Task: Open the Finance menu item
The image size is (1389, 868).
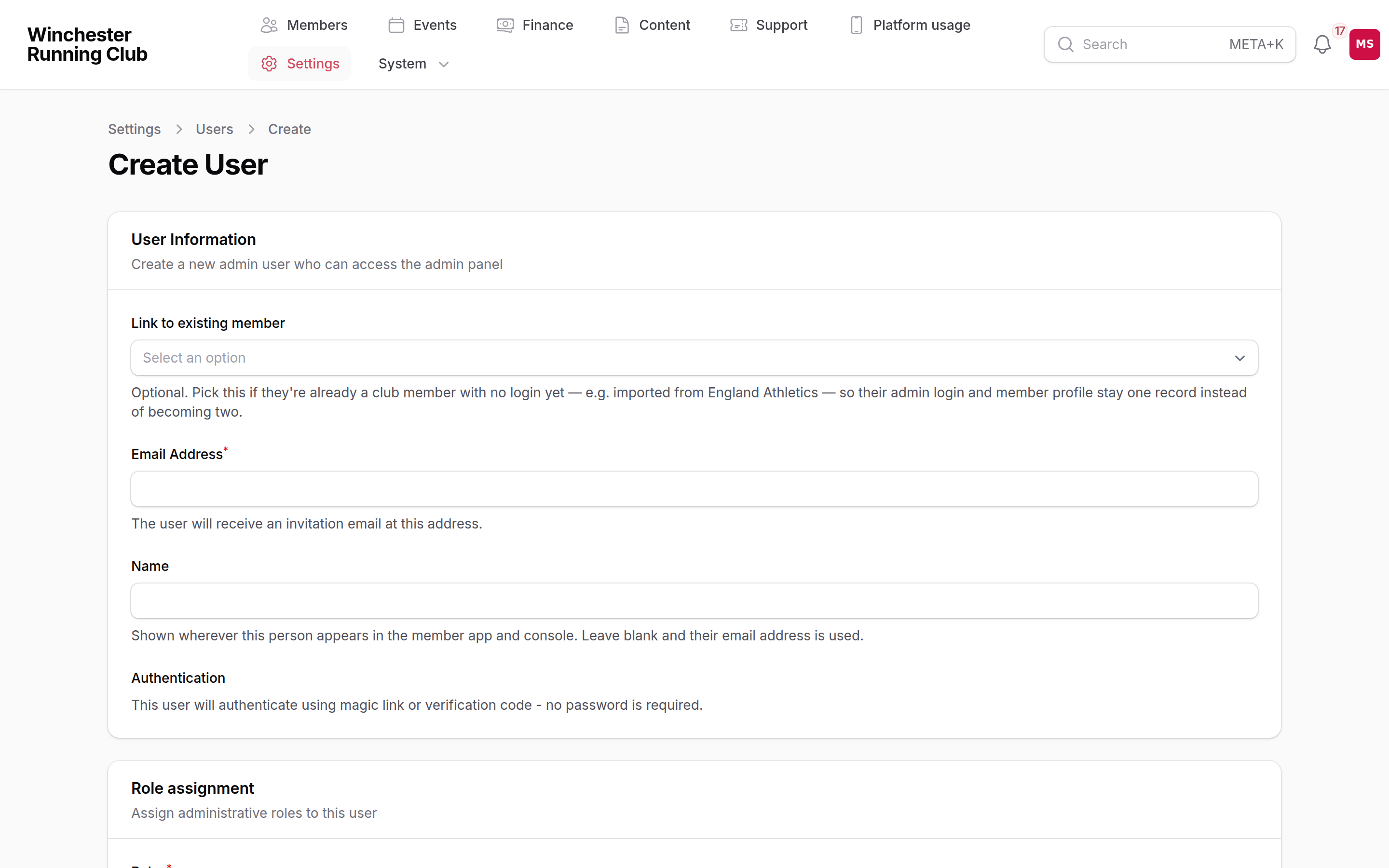Action: [x=535, y=25]
